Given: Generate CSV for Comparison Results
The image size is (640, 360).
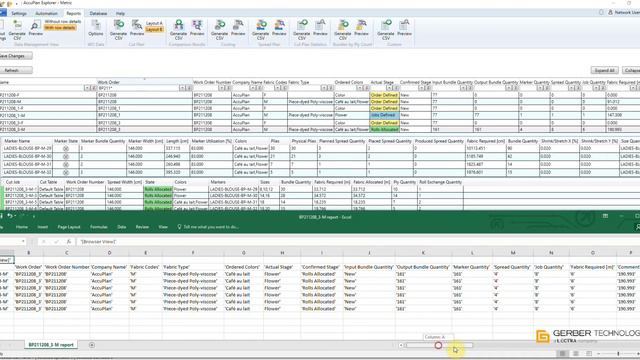Looking at the screenshot, I should (178, 30).
